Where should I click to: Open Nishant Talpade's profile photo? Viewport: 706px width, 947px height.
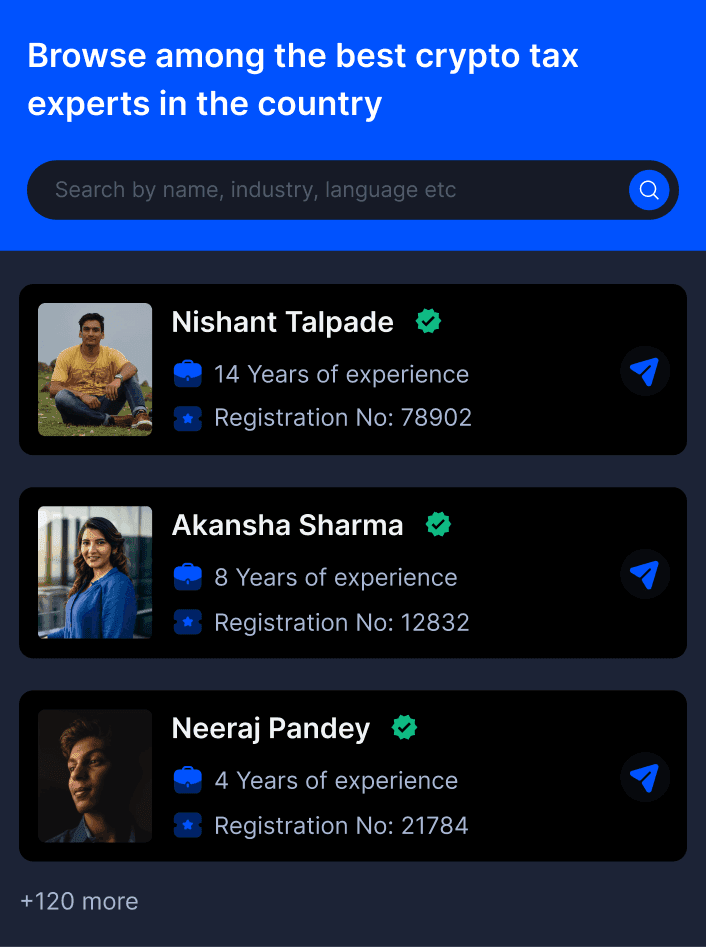point(95,369)
